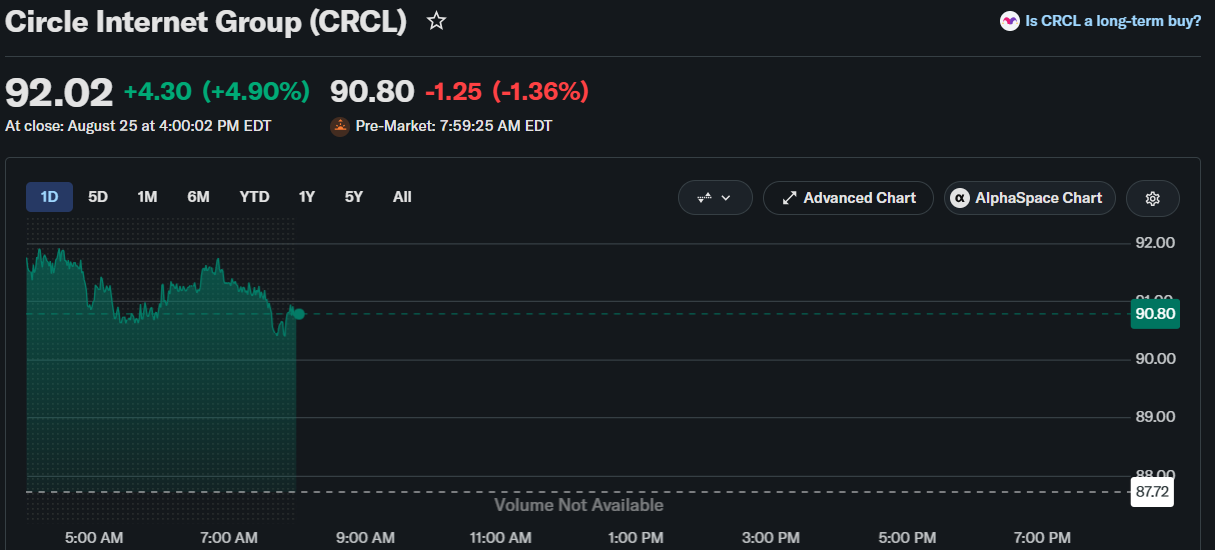Viewport: 1215px width, 550px height.
Task: Click the 9:00 AM time axis label
Action: pyautogui.click(x=365, y=538)
